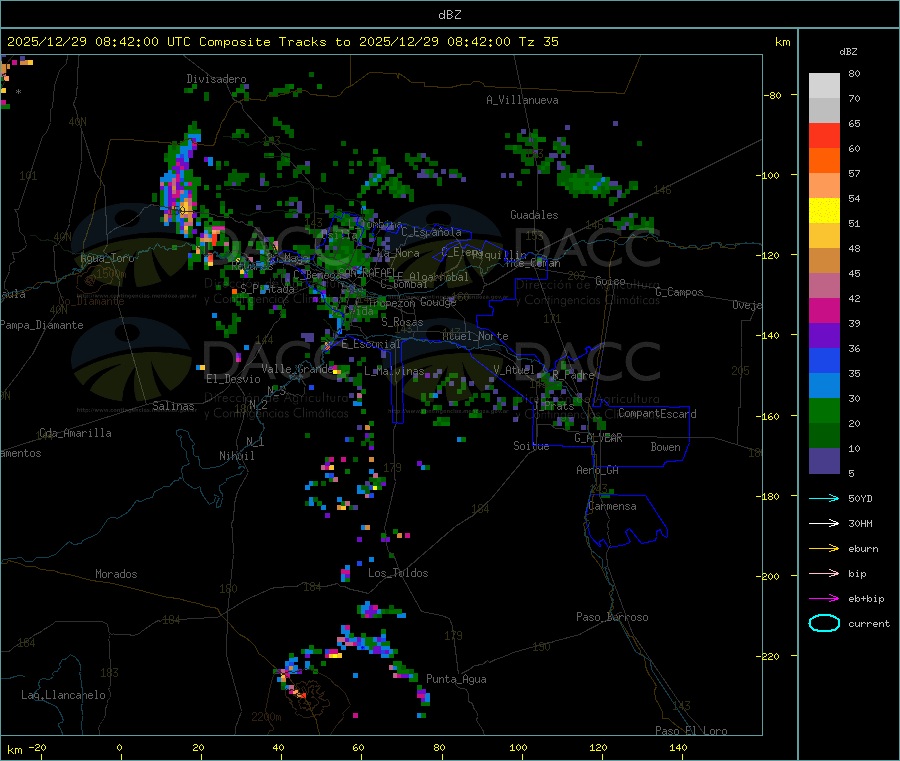Click the Paso_El_Loro place label
Screen dimensions: 900x761
[691, 731]
